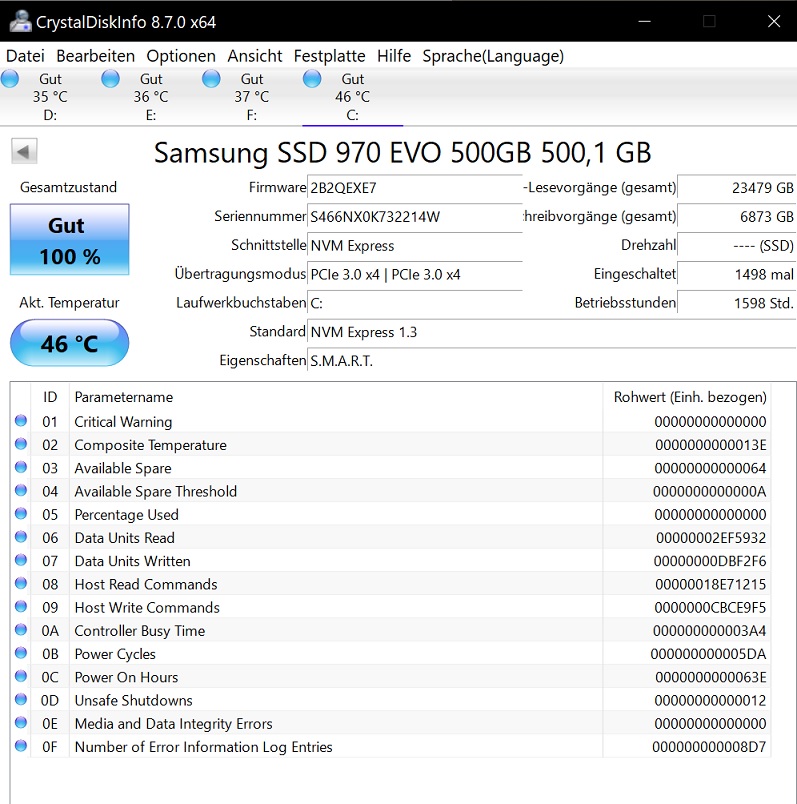The height and width of the screenshot is (804, 797).
Task: Select the Percentage Used parameter row
Action: (391, 514)
